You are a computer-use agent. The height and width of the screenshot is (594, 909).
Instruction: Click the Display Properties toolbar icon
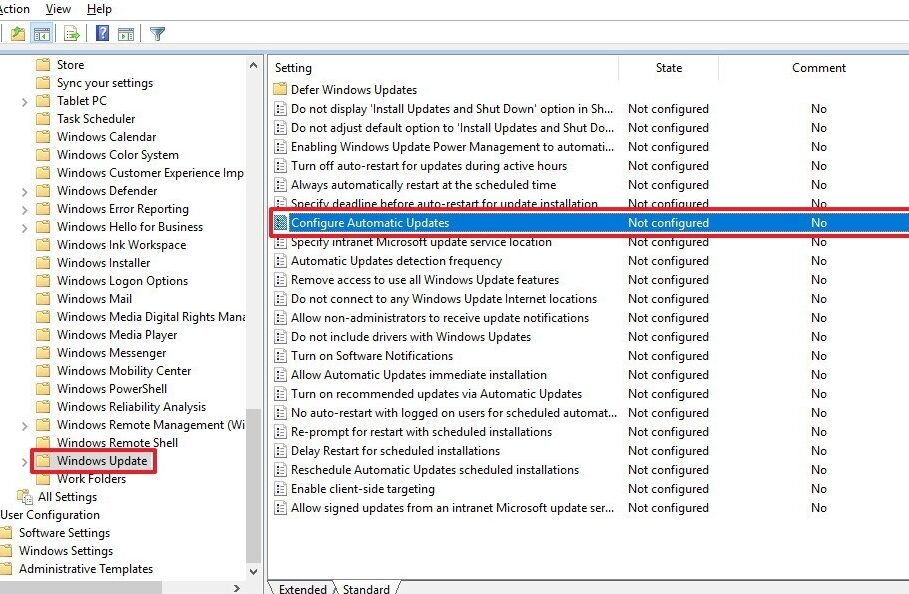[x=128, y=32]
